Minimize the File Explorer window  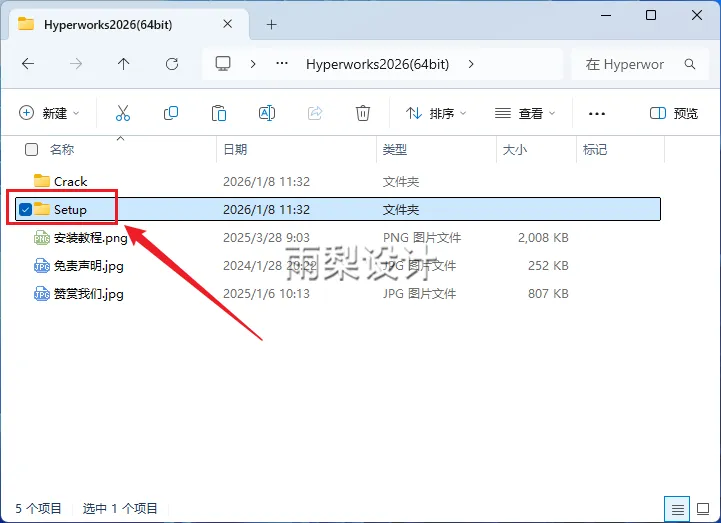tap(606, 15)
